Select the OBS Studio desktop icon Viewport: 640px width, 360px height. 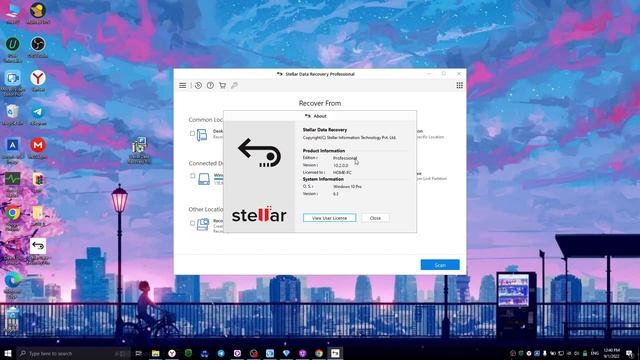click(x=38, y=47)
